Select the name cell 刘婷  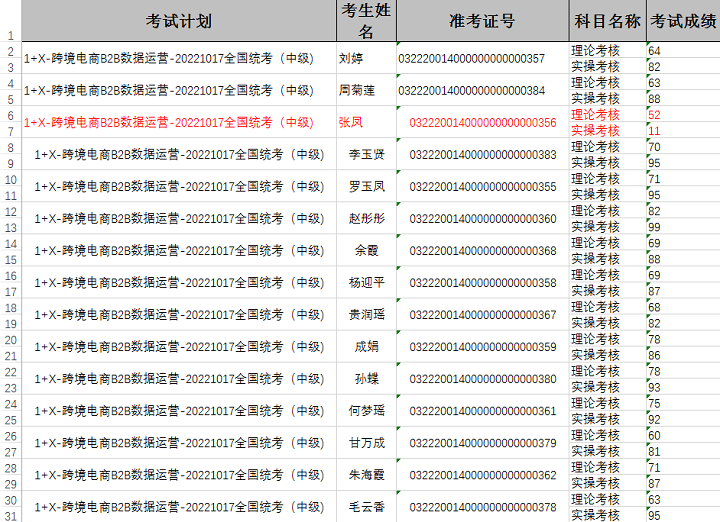pyautogui.click(x=351, y=59)
